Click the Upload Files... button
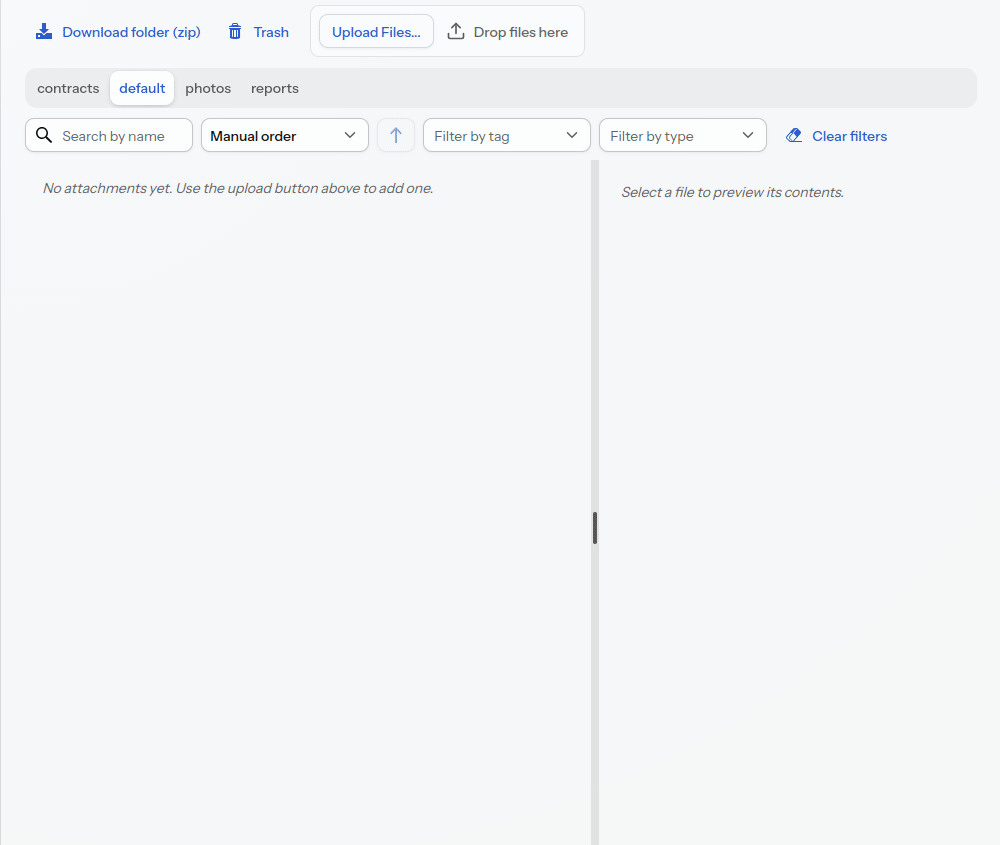 (x=376, y=32)
